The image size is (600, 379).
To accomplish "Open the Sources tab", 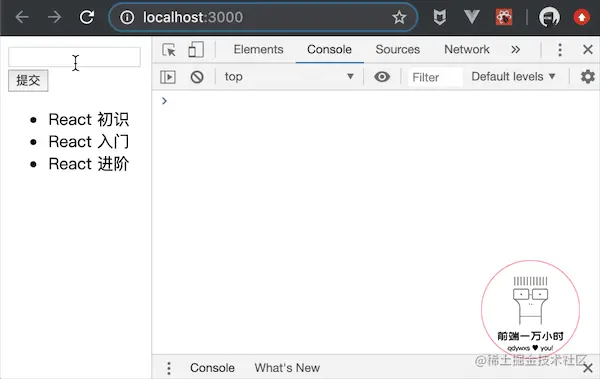I will pyautogui.click(x=398, y=49).
